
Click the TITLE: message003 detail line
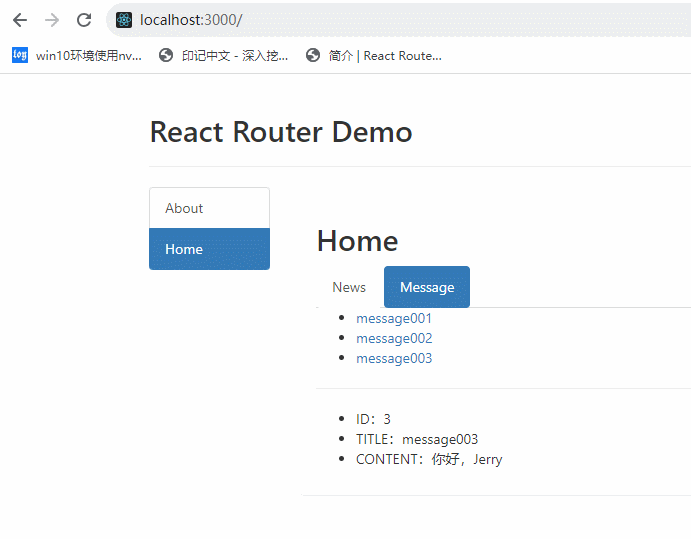417,439
